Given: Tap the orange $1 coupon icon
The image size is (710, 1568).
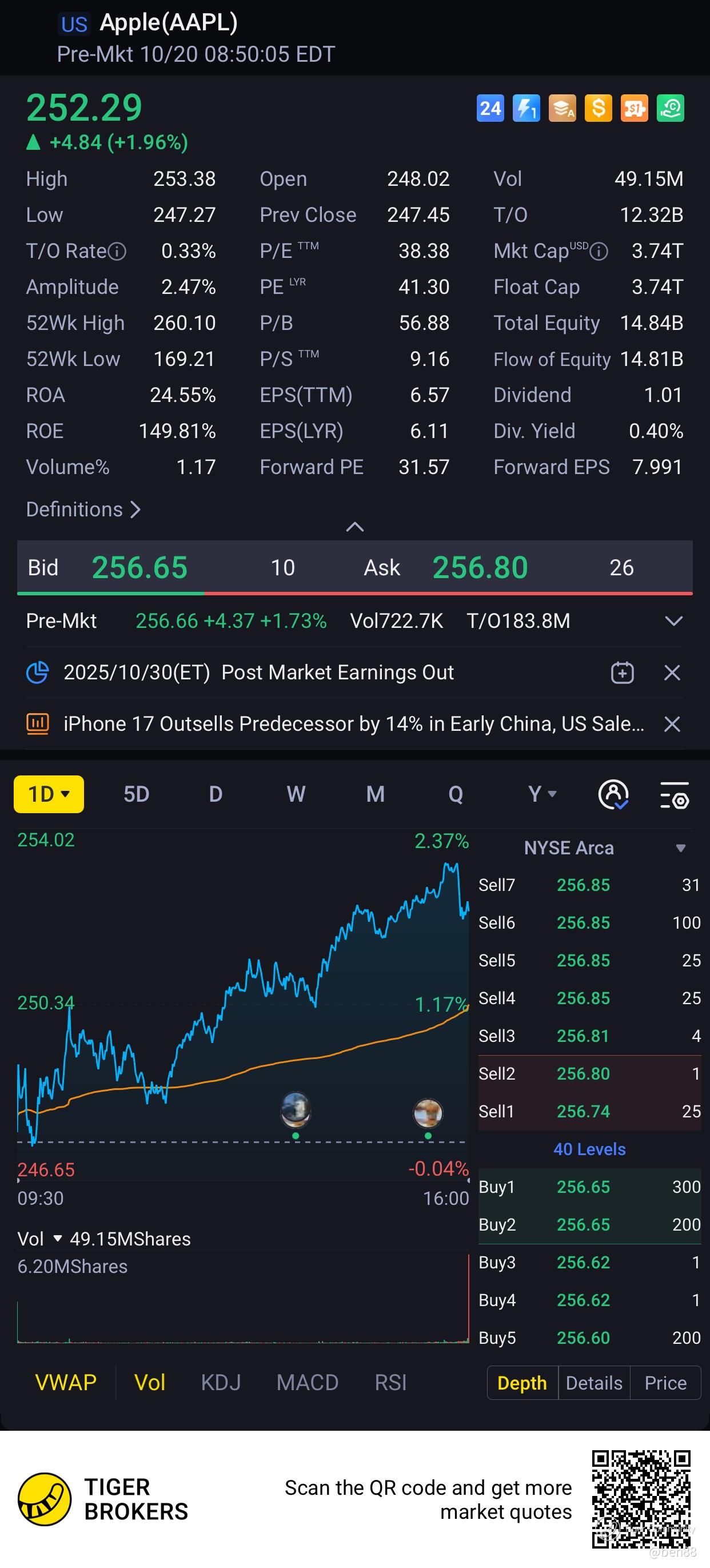Looking at the screenshot, I should pyautogui.click(x=634, y=108).
